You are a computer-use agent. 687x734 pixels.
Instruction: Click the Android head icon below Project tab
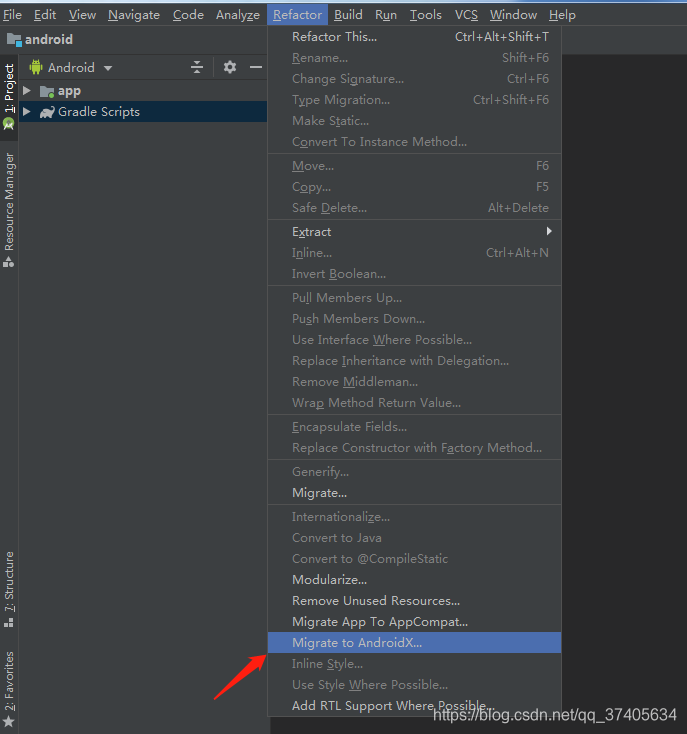(9, 125)
